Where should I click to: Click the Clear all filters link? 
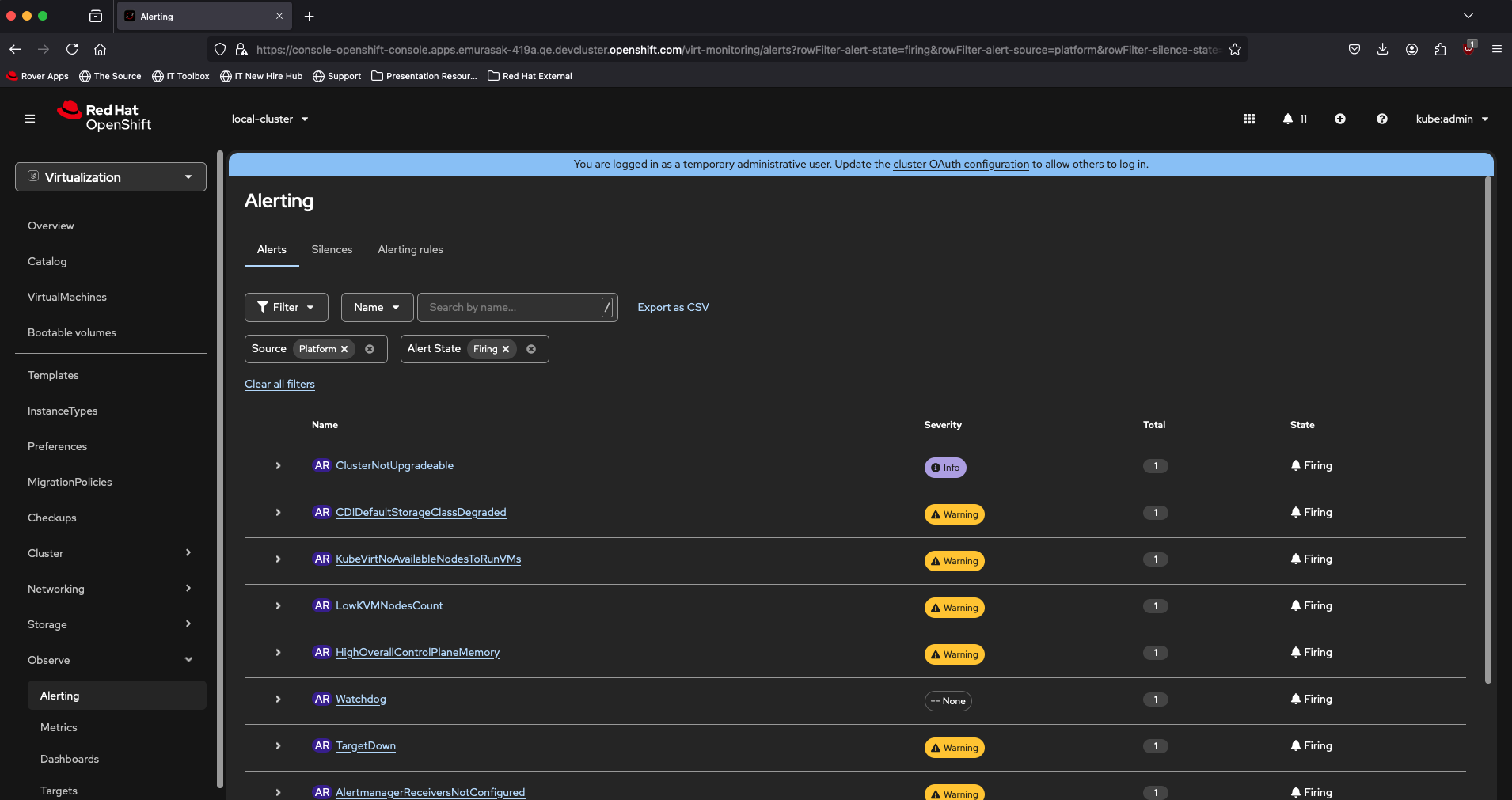pos(279,384)
